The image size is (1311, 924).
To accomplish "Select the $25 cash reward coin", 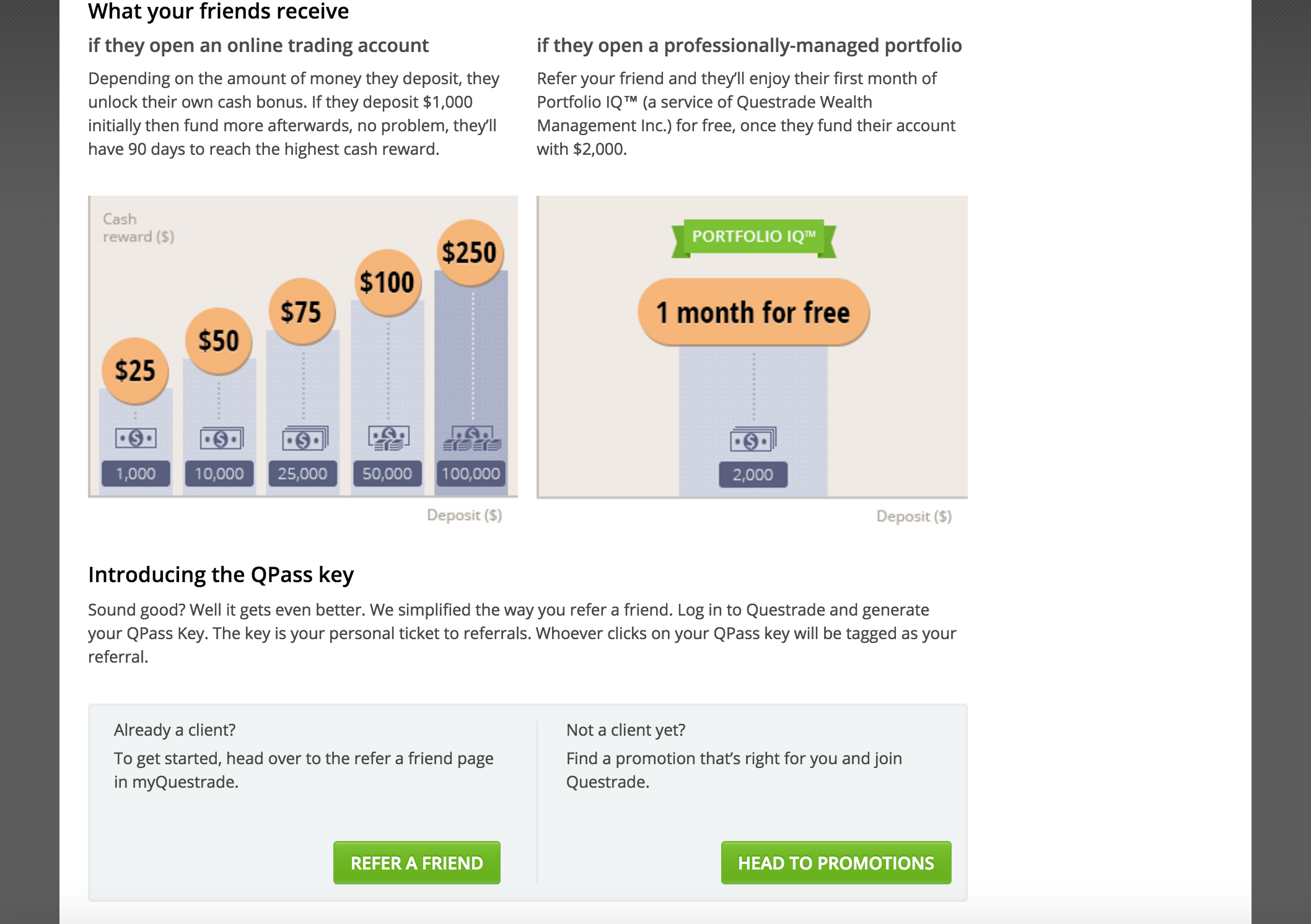I will click(x=135, y=370).
